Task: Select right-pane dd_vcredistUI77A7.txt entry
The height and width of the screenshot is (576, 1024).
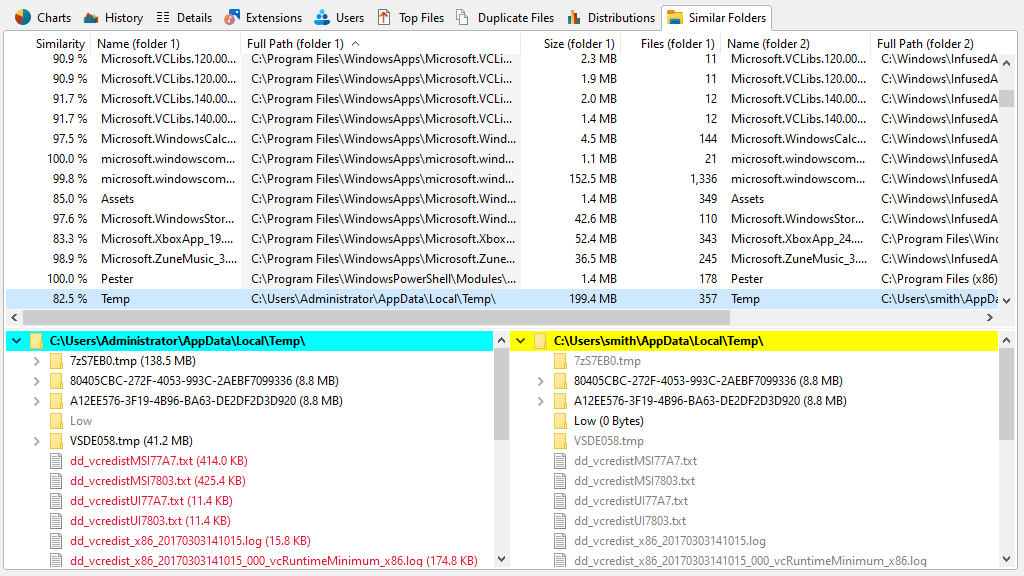Action: click(632, 501)
